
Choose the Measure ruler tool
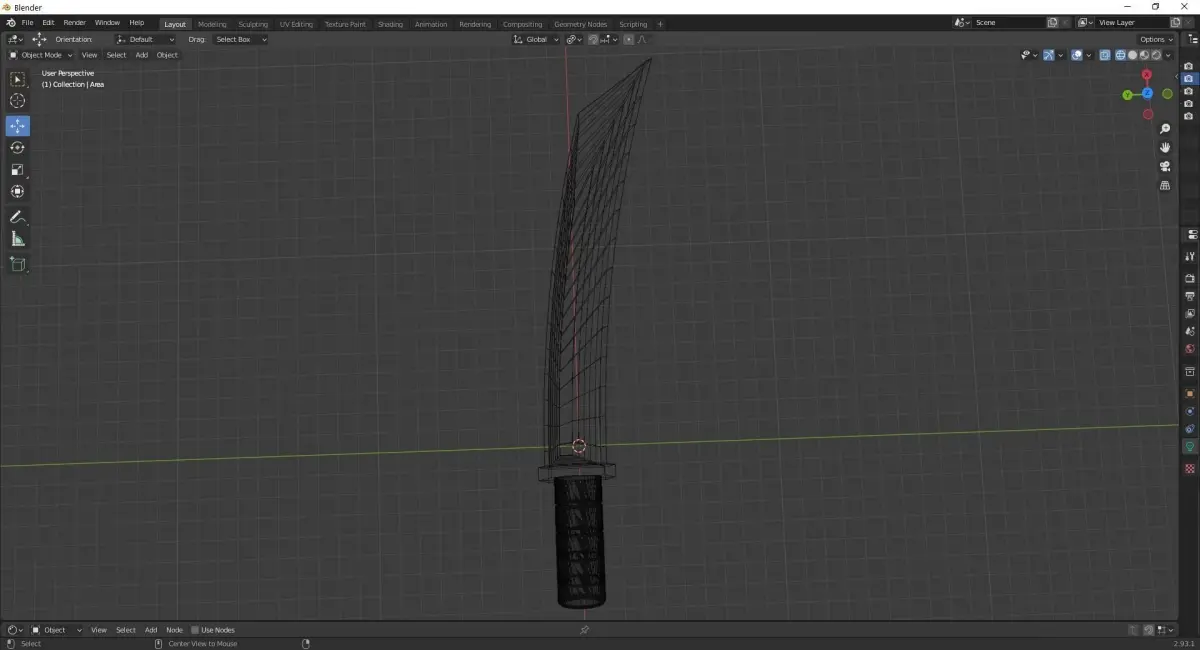coord(17,239)
